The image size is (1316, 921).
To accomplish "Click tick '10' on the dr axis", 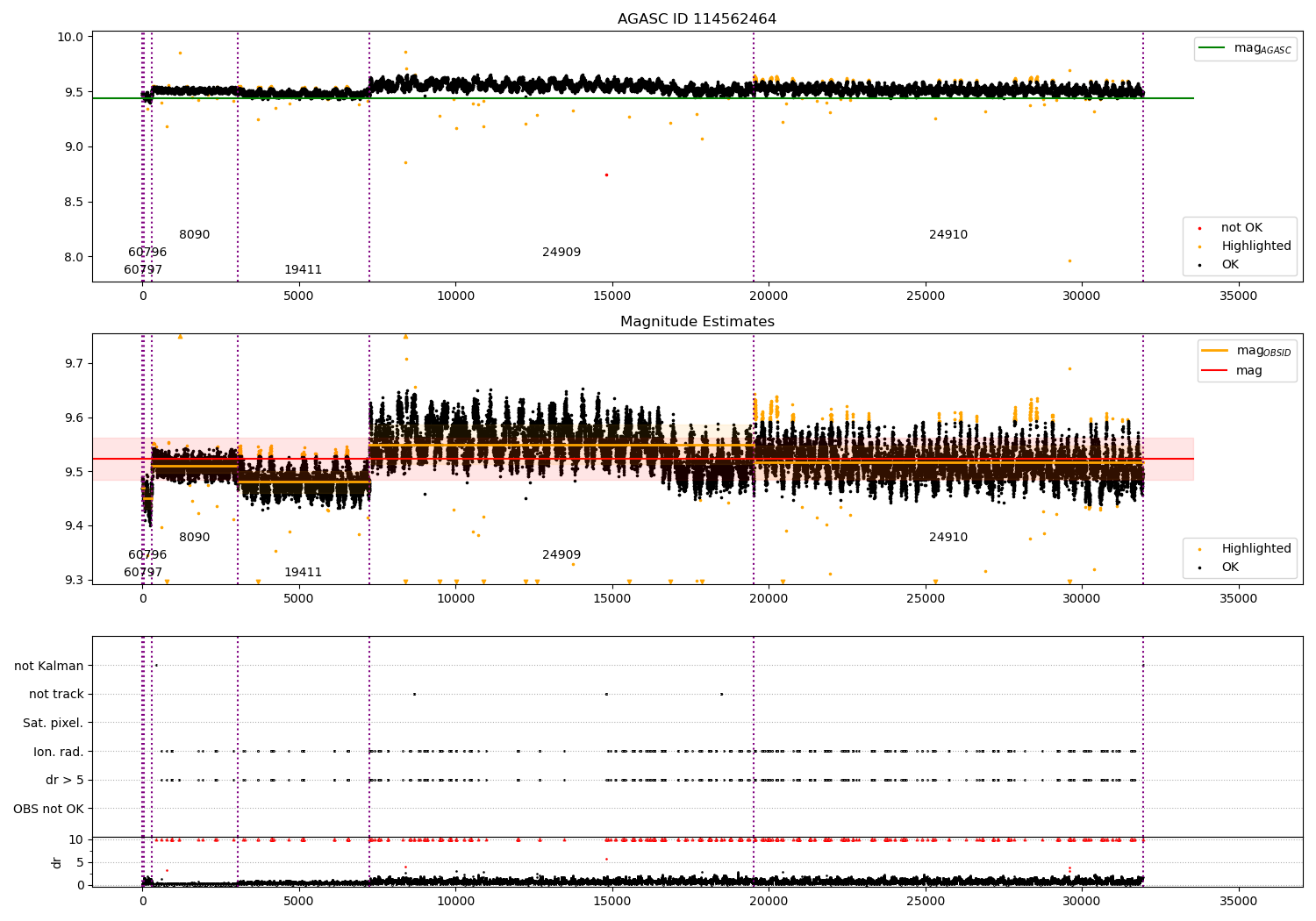I will click(x=76, y=839).
